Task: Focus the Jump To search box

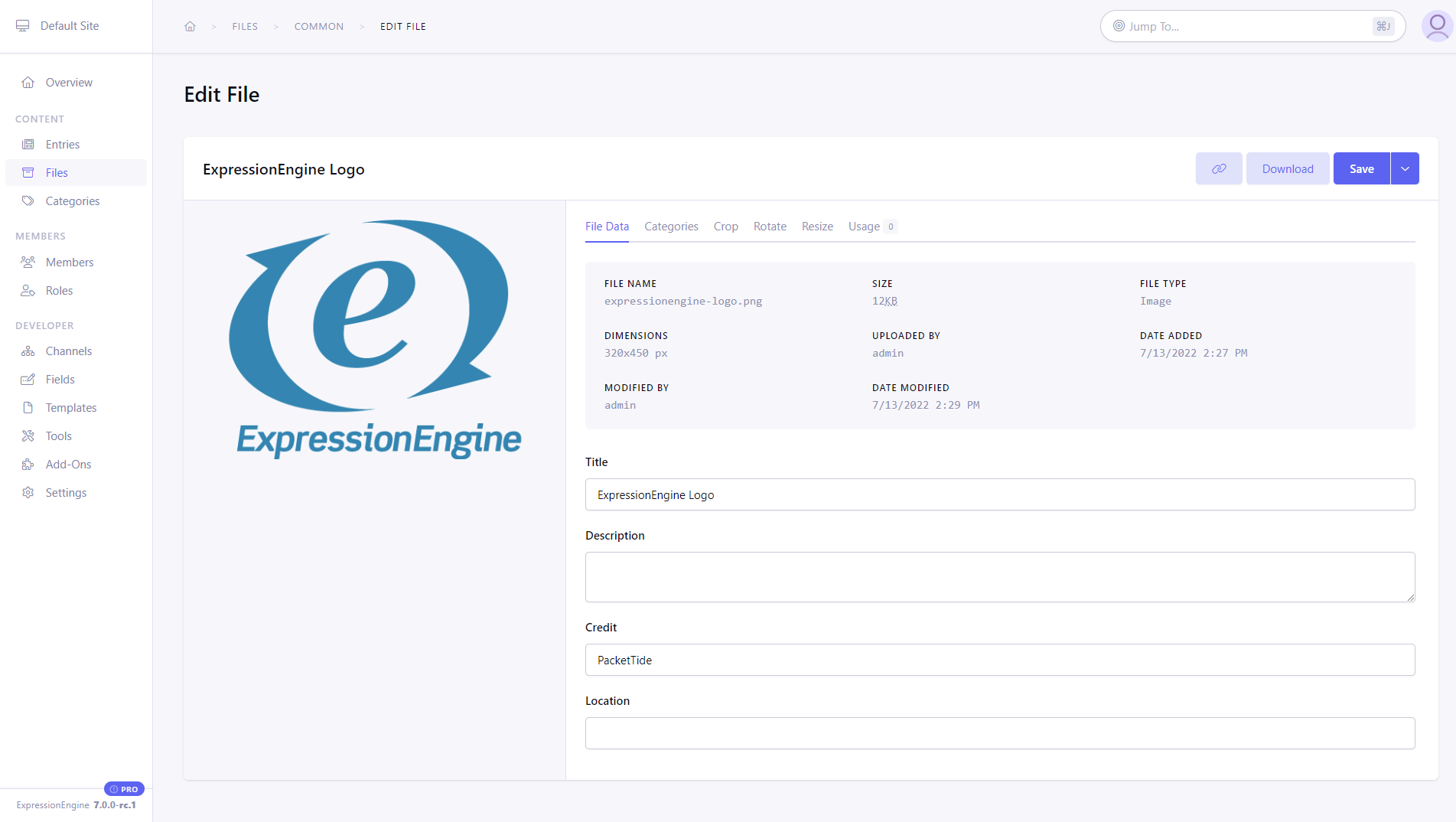Action: tap(1252, 26)
